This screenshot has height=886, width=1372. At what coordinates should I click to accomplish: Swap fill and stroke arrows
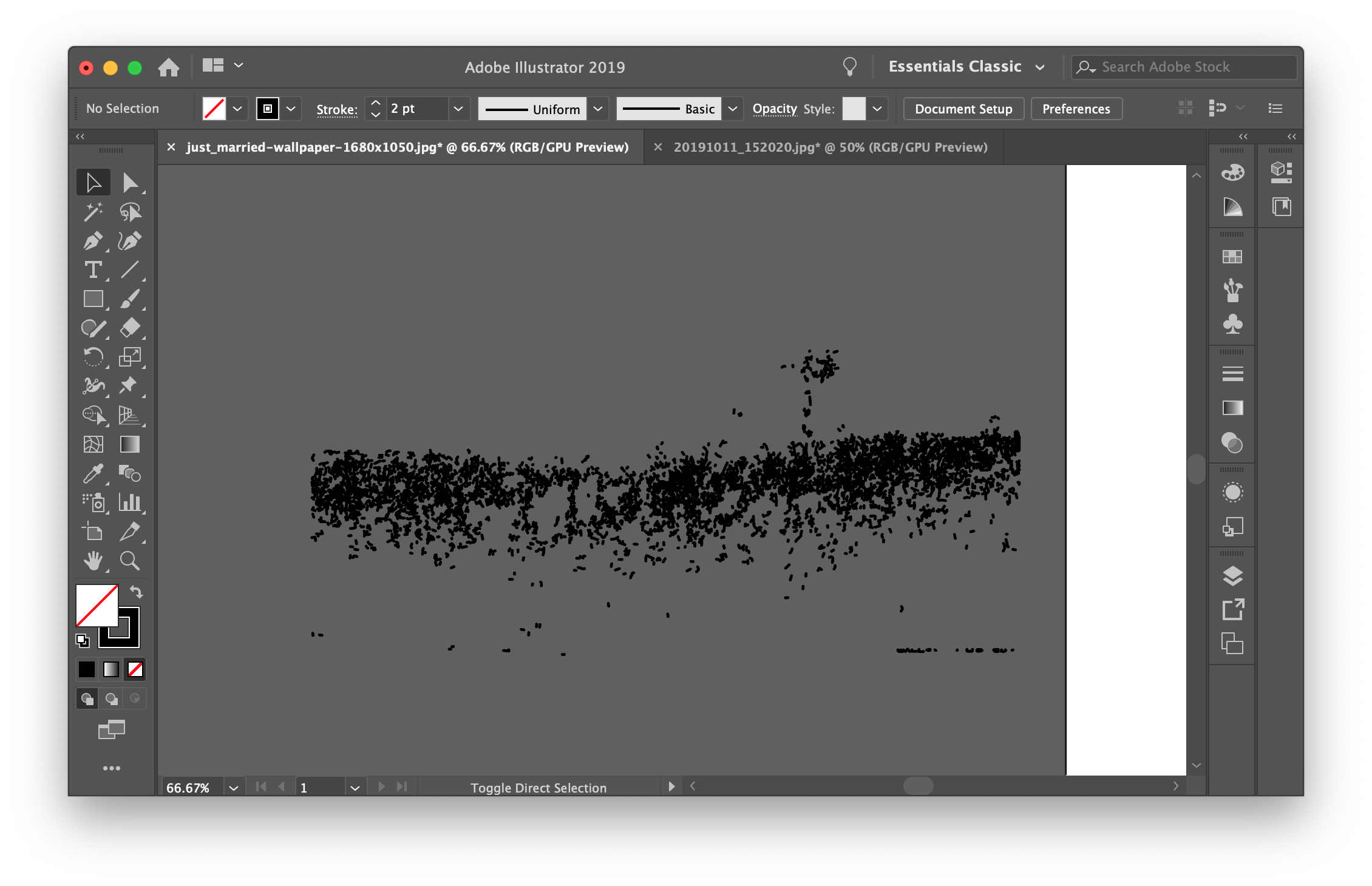coord(137,592)
